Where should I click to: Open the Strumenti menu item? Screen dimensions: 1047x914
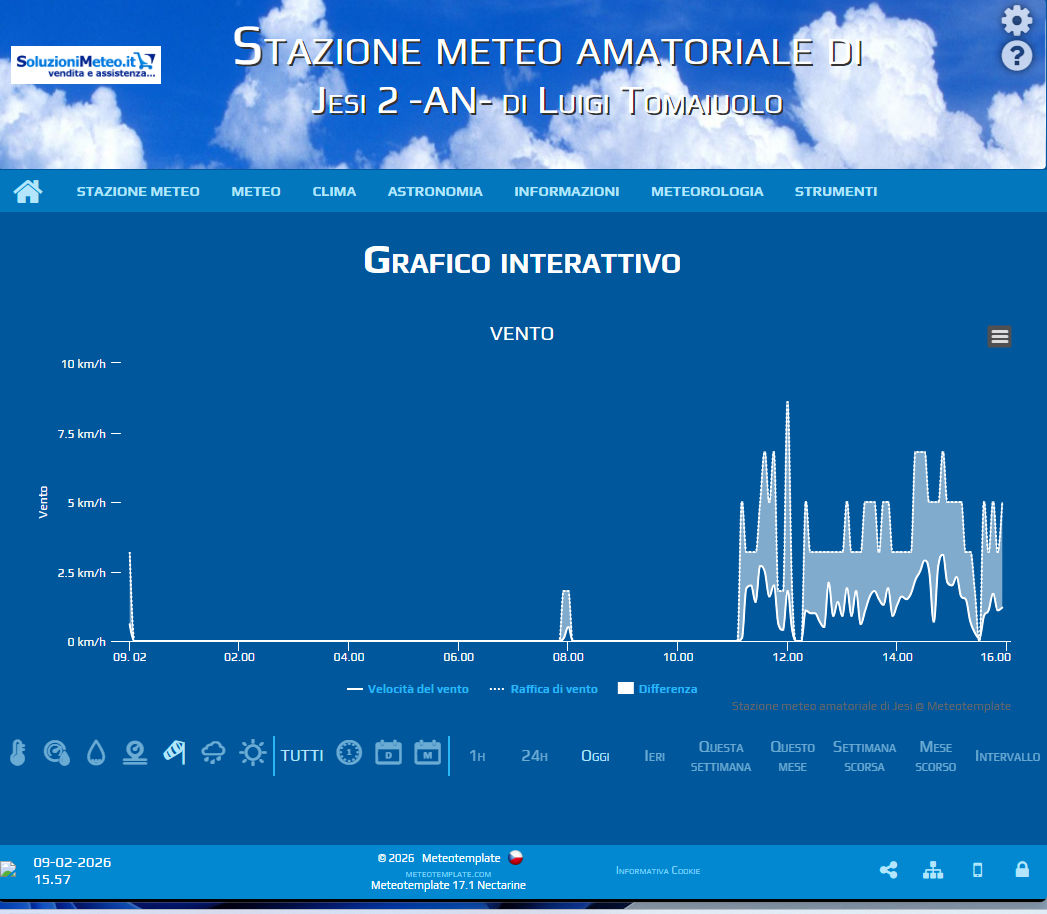836,191
